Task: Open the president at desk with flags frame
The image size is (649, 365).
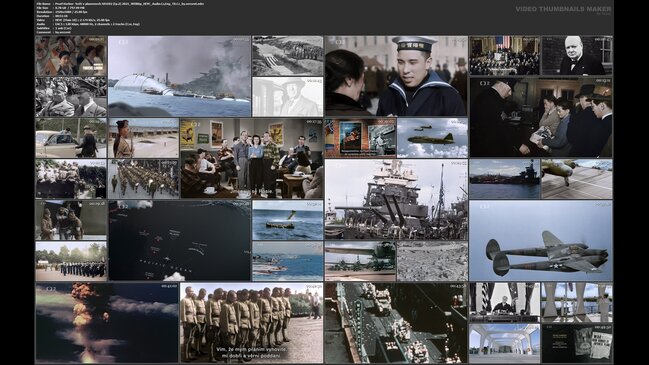Action: [505, 303]
